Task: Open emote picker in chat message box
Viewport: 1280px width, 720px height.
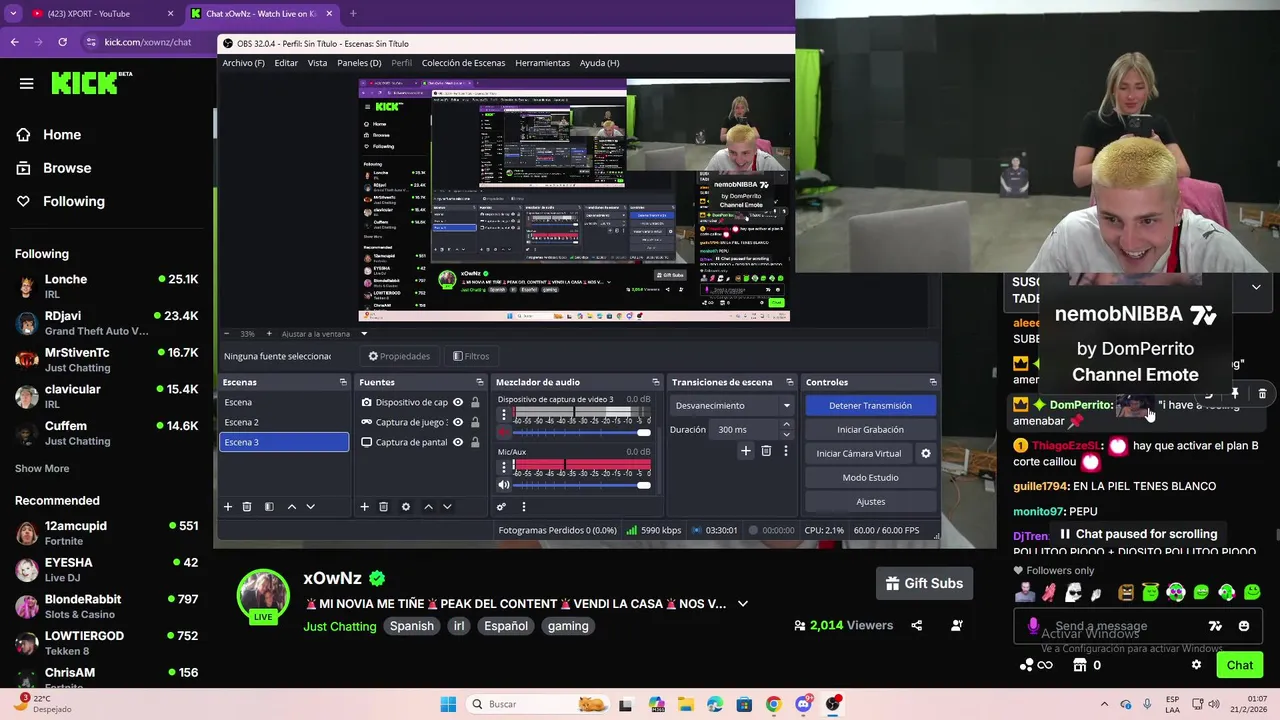Action: point(1244,626)
